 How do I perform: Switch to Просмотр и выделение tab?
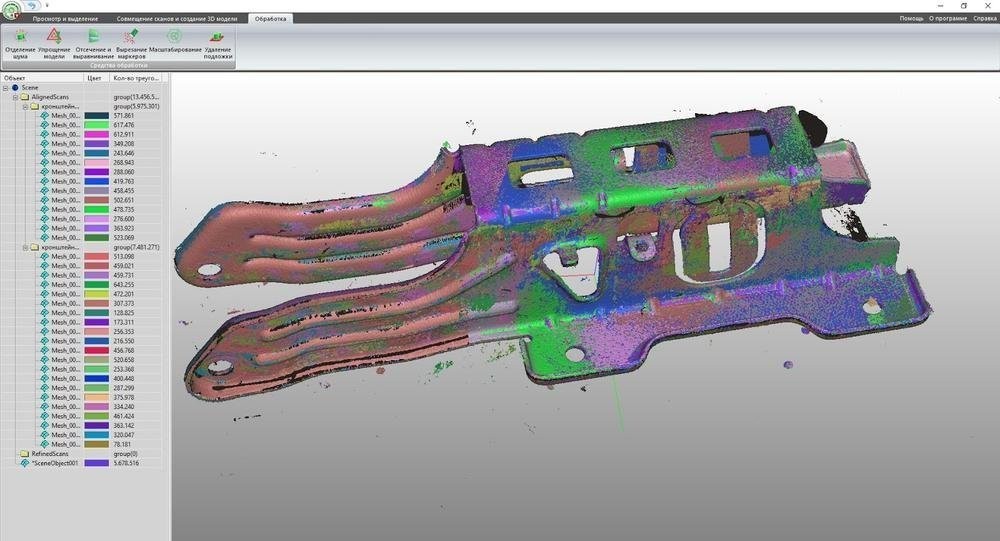(65, 19)
